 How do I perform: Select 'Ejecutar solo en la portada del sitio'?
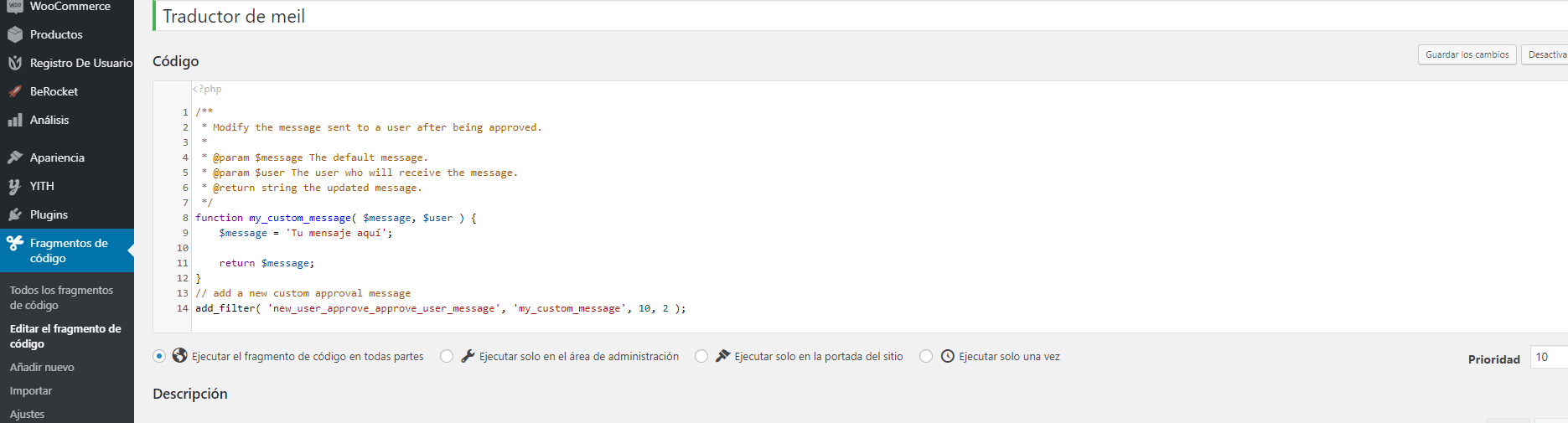click(701, 356)
